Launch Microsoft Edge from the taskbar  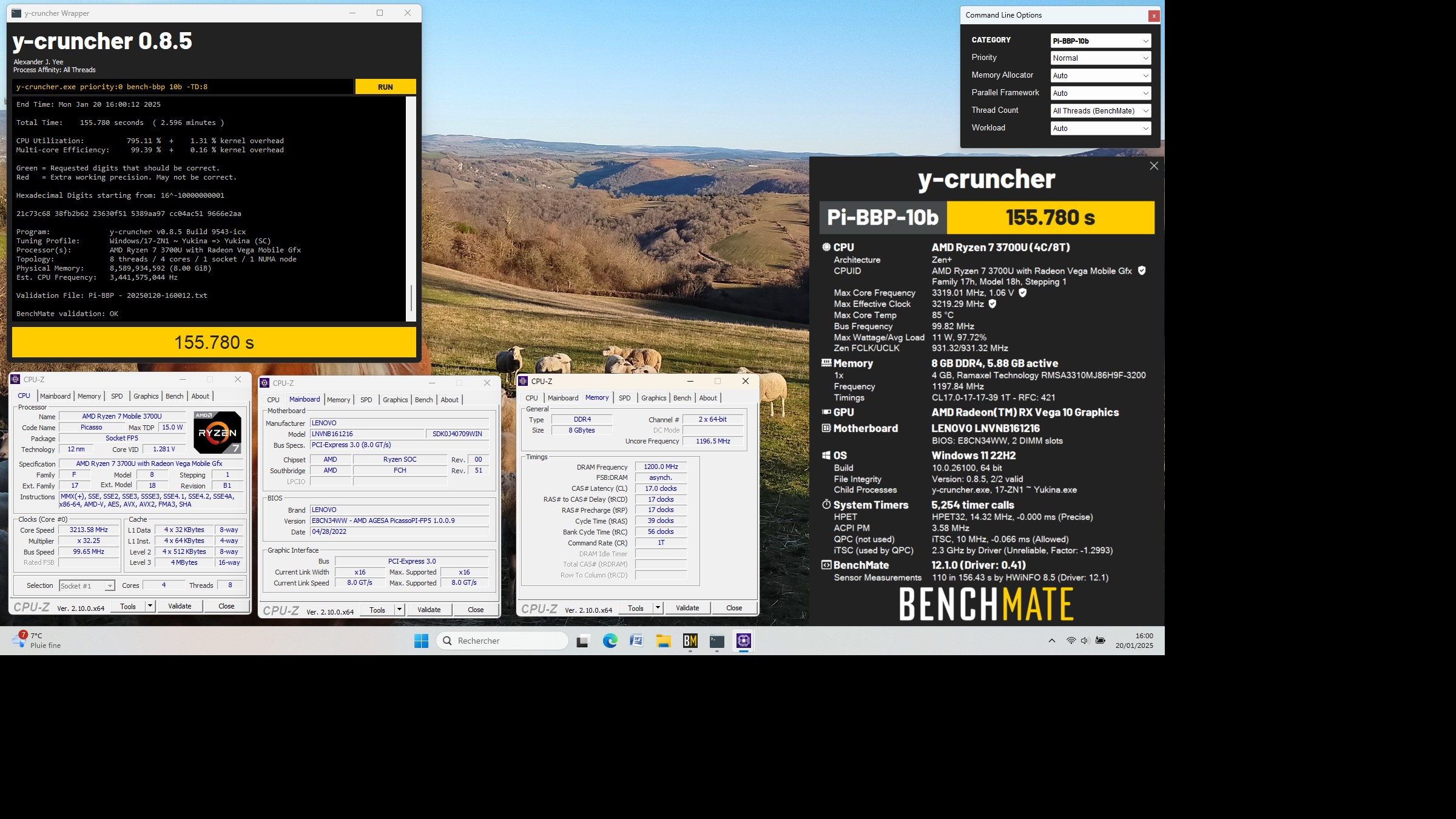[610, 641]
